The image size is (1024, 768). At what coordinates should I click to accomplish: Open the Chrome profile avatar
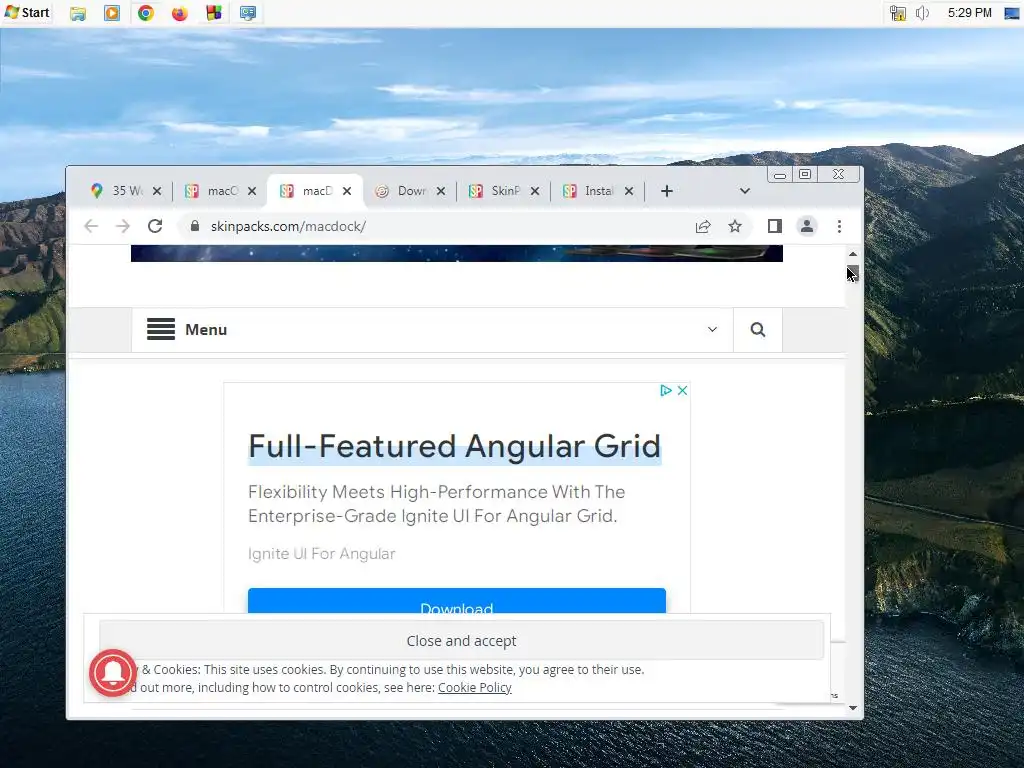[x=807, y=226]
